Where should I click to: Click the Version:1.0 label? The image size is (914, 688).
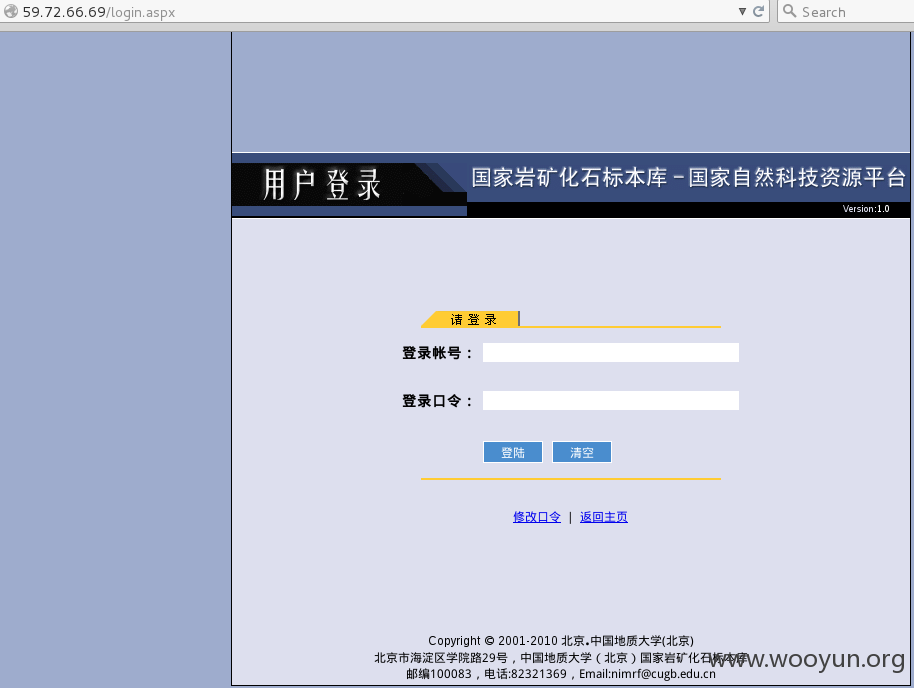866,209
